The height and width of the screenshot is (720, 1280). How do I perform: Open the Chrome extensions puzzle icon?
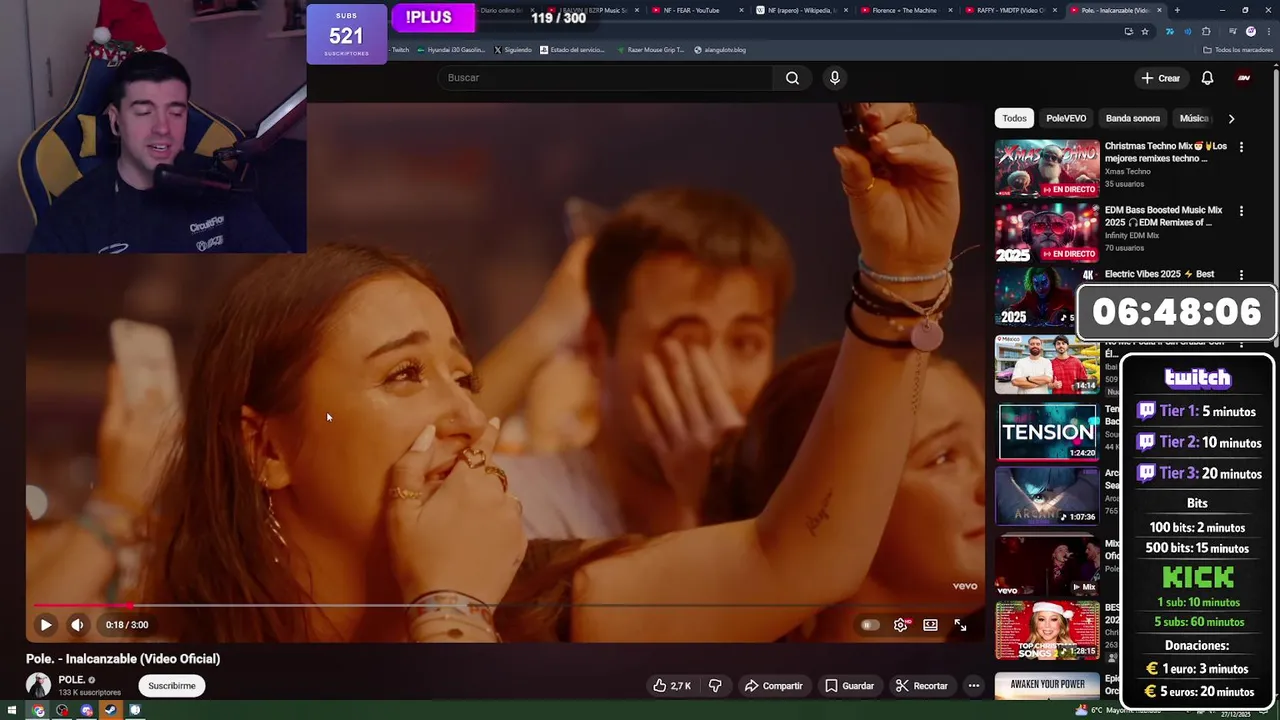pos(1206,31)
